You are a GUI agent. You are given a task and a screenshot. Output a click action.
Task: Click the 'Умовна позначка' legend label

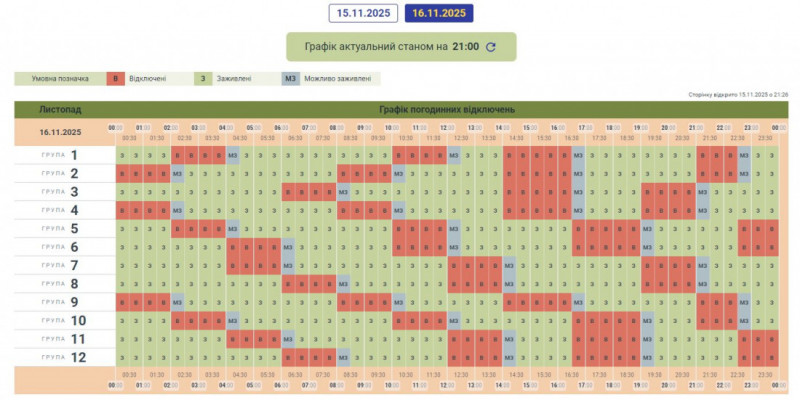point(58,78)
